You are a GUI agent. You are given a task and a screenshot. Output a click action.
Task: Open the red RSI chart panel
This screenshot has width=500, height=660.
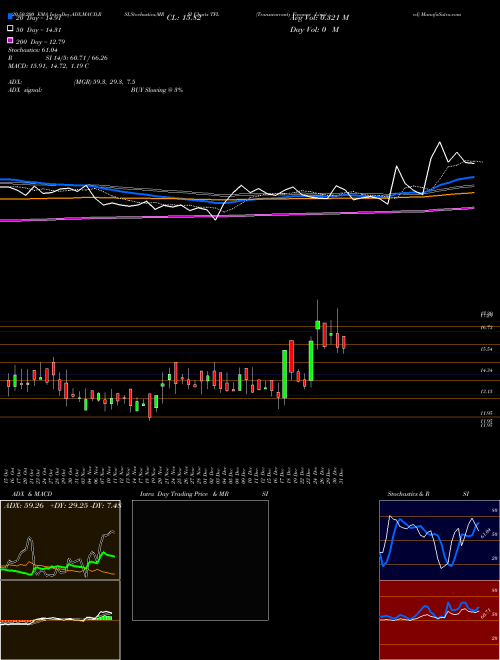point(439,620)
